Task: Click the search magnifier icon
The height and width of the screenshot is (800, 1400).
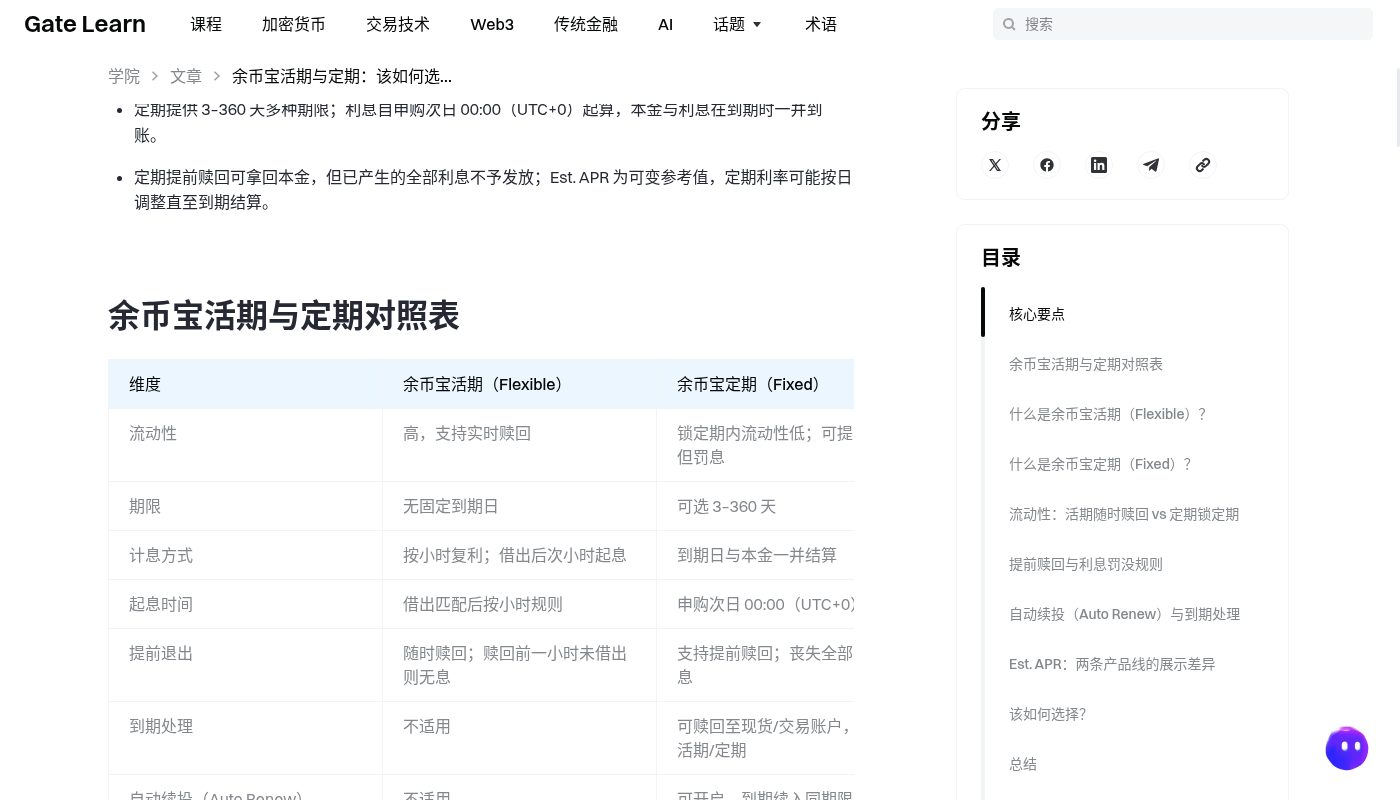Action: pos(1009,24)
